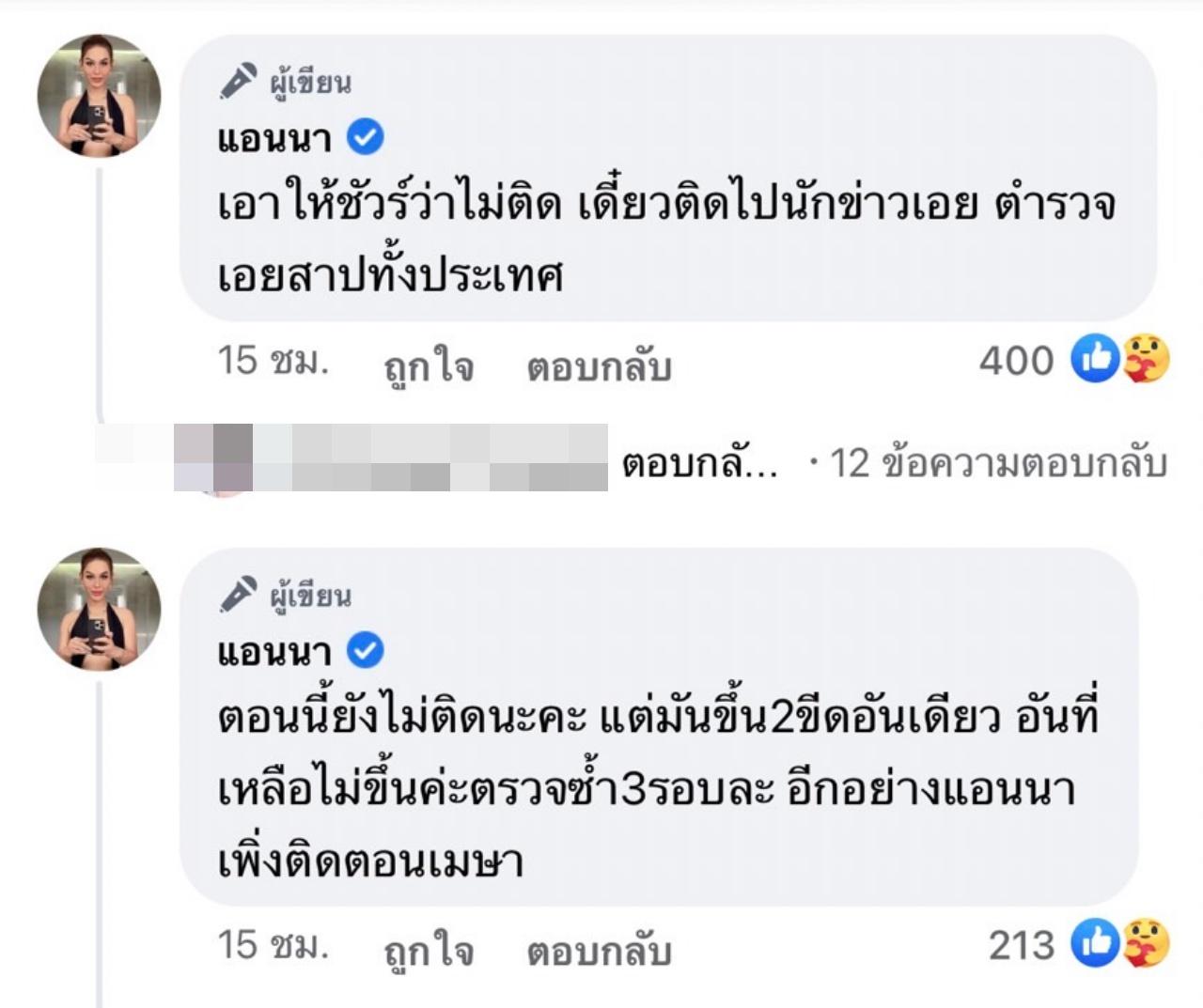The width and height of the screenshot is (1203, 1008).
Task: Open the profile photo beside the first comment
Action: 99,96
